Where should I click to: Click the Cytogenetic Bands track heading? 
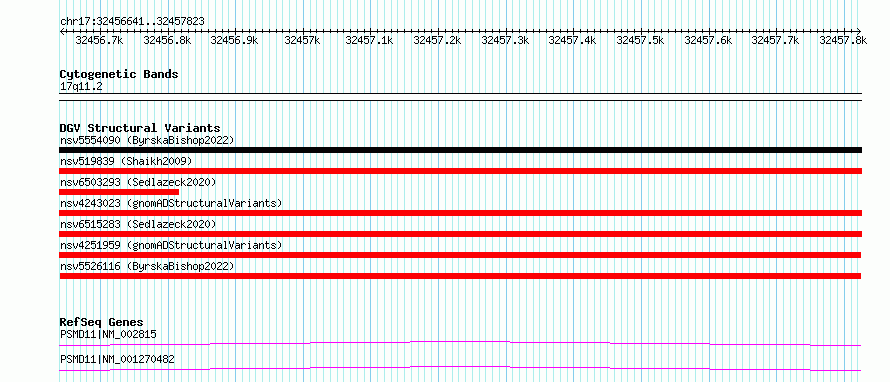119,74
